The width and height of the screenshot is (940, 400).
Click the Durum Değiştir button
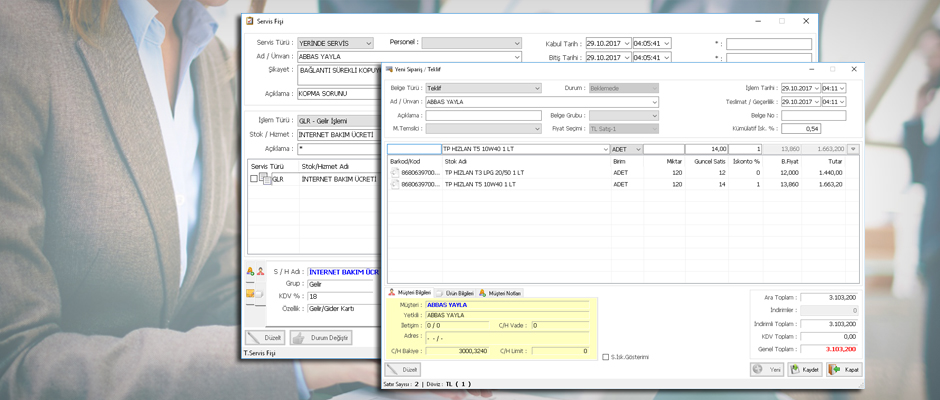click(x=321, y=338)
